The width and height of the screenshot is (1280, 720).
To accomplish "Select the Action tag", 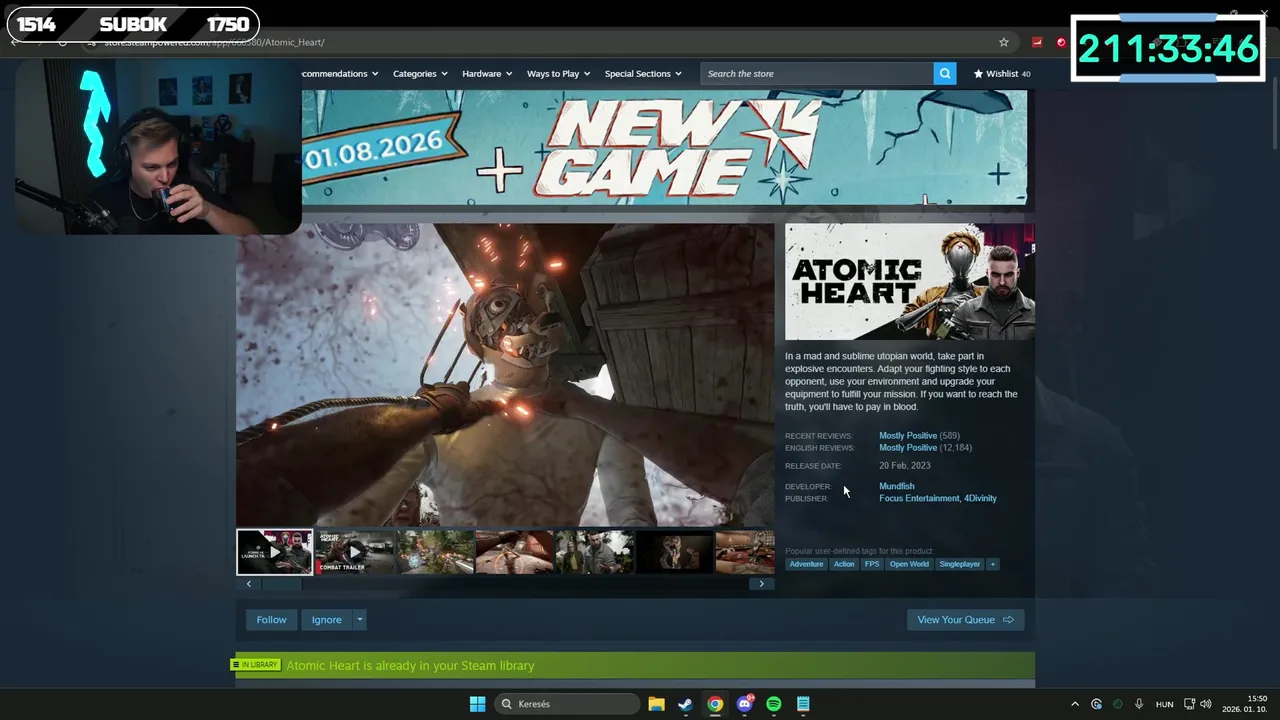I will tap(844, 564).
